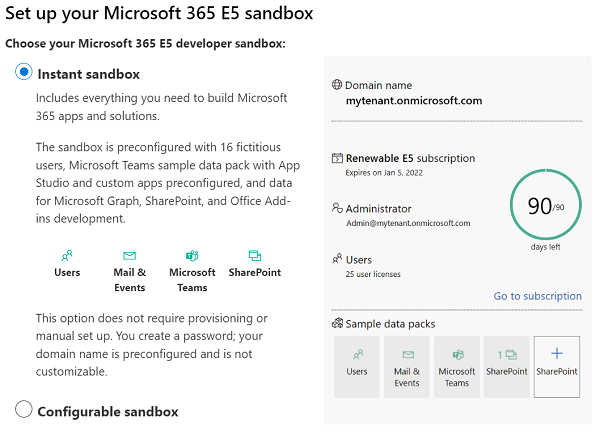600x434 pixels.
Task: Click the Administrator person icon
Action: click(x=337, y=209)
